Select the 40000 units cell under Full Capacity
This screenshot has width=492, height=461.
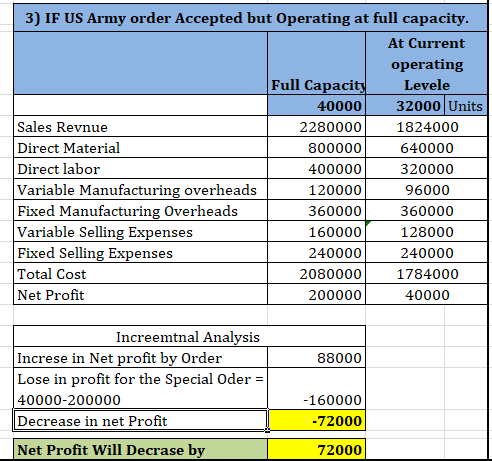(x=316, y=106)
